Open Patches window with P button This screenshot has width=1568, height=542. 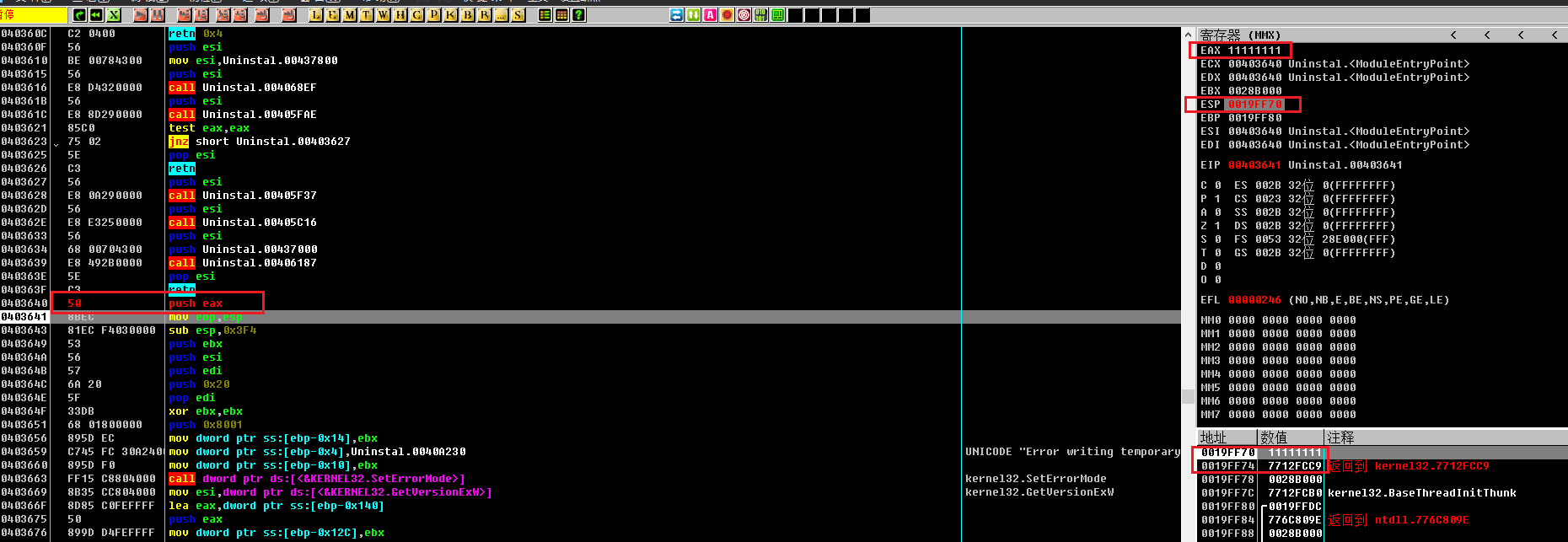(x=434, y=15)
